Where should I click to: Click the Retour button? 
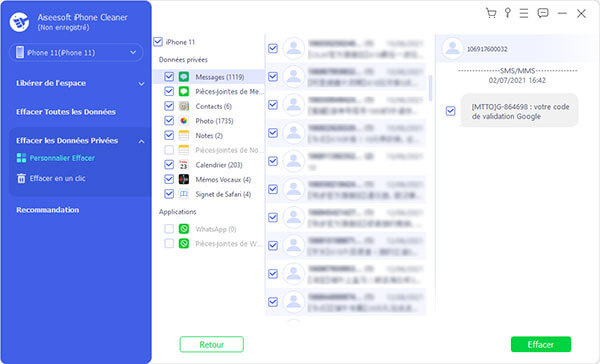(x=212, y=344)
